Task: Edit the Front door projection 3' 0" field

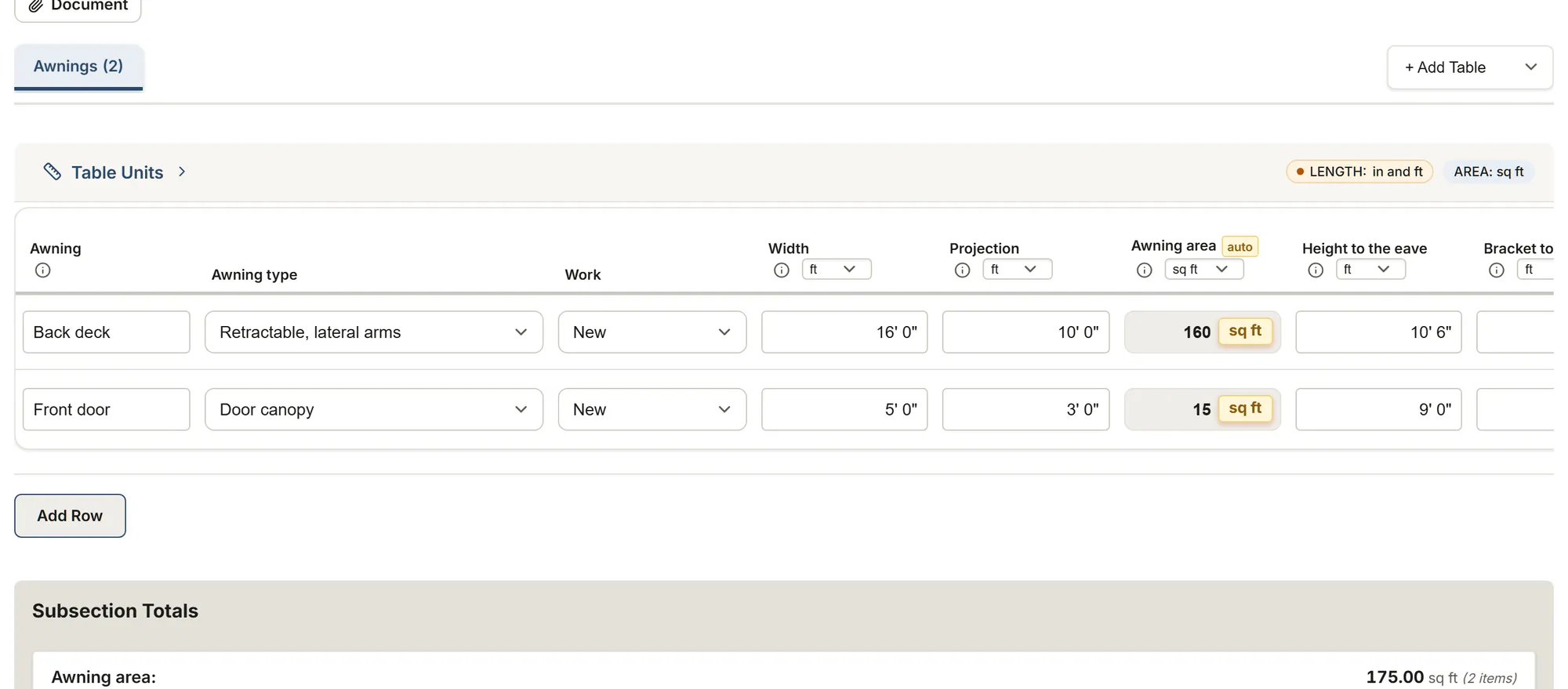Action: 1026,409
